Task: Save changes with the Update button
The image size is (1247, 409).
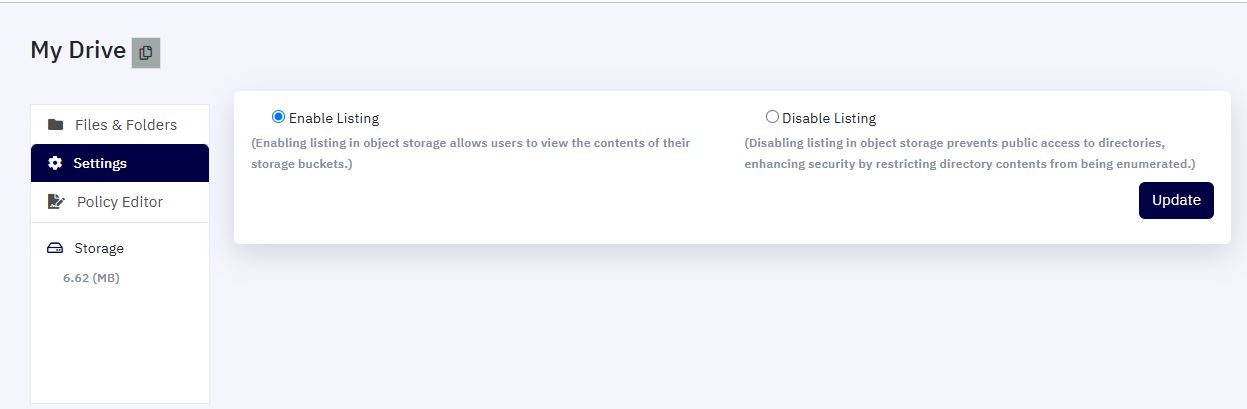Action: point(1176,200)
